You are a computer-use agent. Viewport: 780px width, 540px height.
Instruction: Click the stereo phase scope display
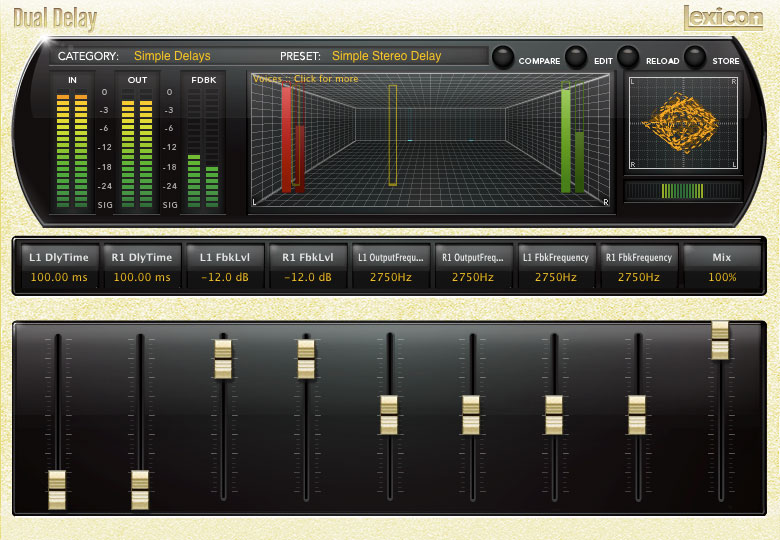tap(683, 122)
